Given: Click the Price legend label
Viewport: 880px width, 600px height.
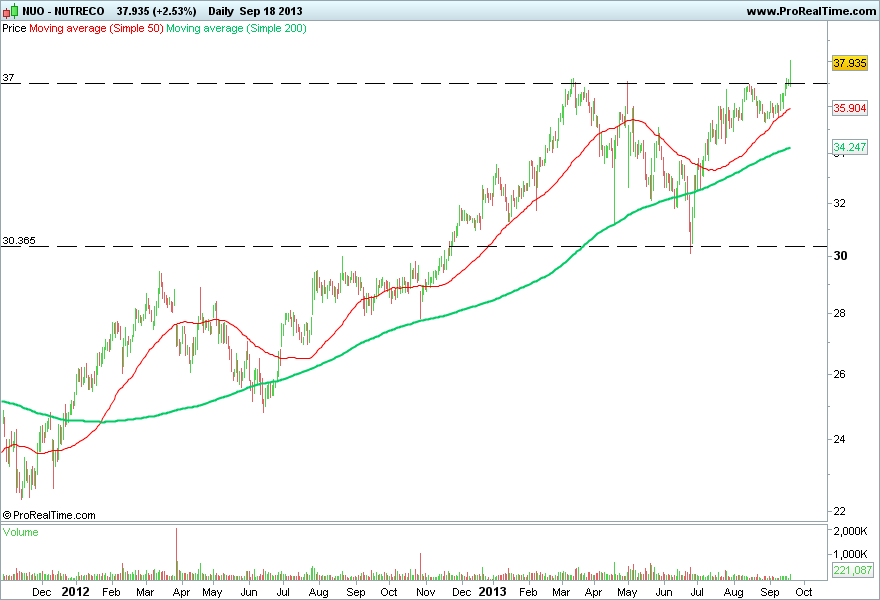Looking at the screenshot, I should 14,28.
